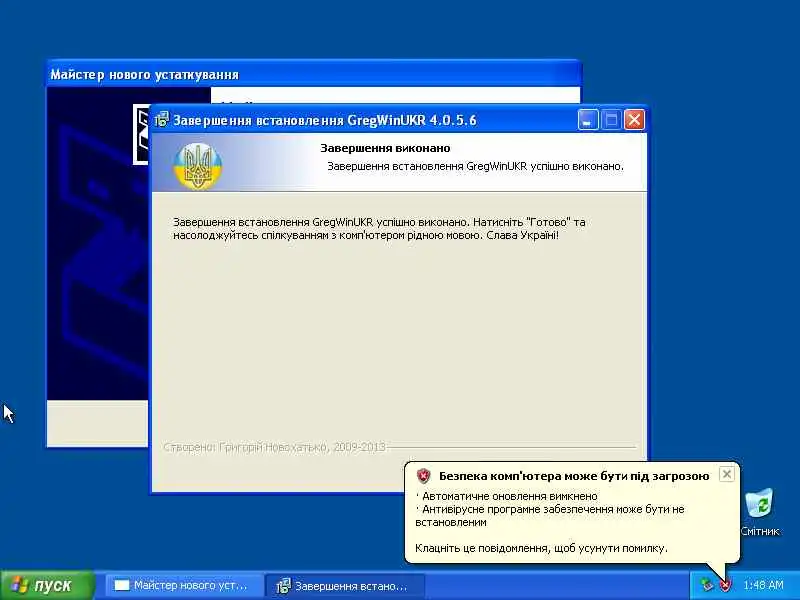Dismiss the security warning balloon
800x600 pixels.
[x=727, y=474]
